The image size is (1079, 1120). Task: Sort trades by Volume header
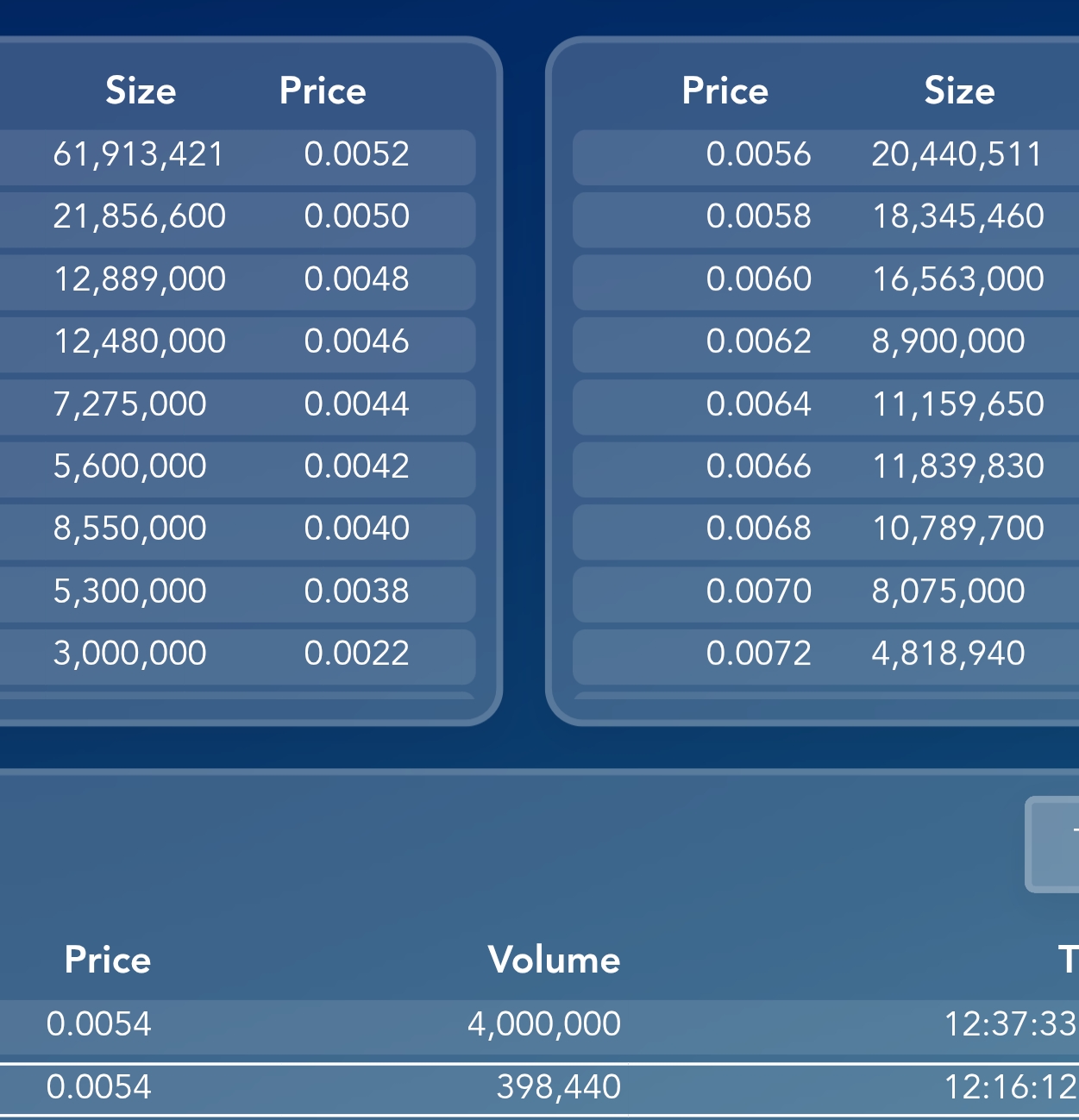[554, 960]
